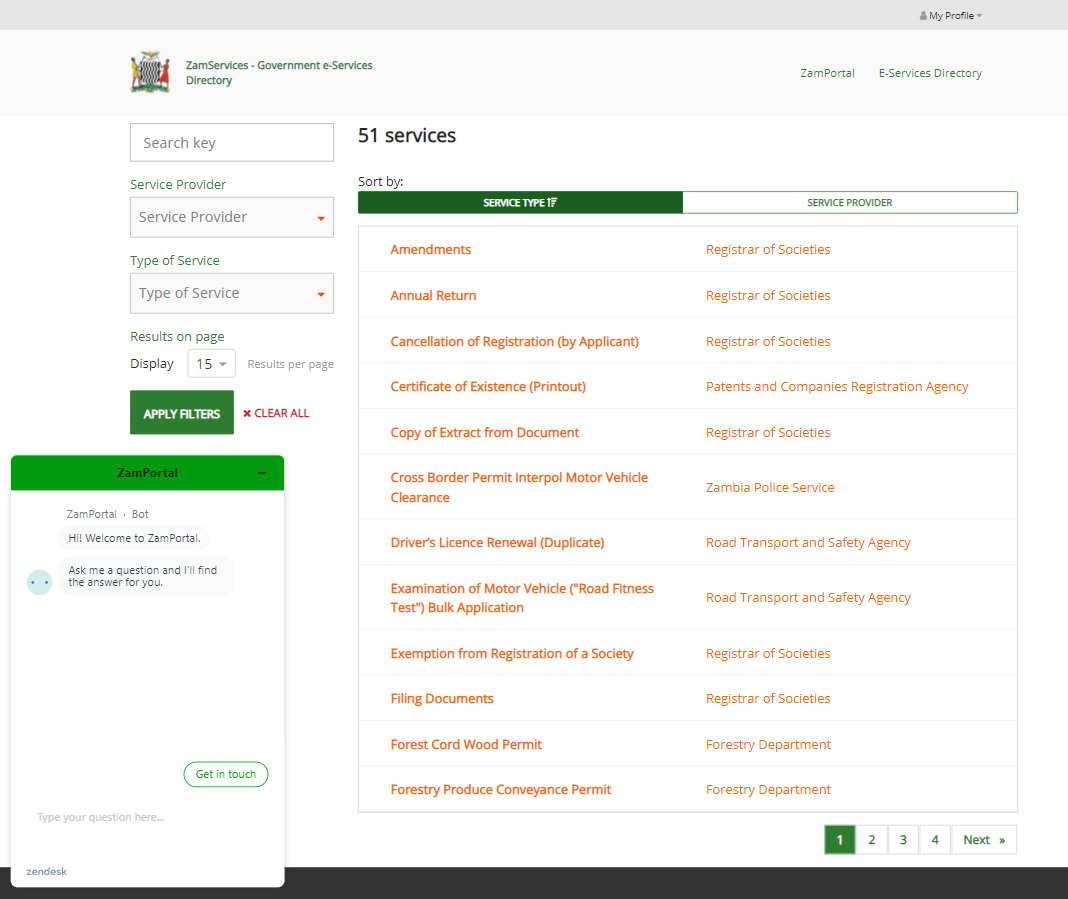Click Road Transport and Safety Agency in the Examination row
1068x899 pixels.
coord(808,598)
